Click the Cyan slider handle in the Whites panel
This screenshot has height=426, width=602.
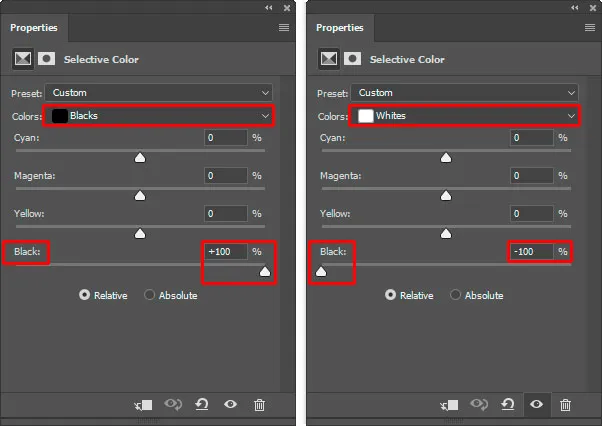click(446, 158)
